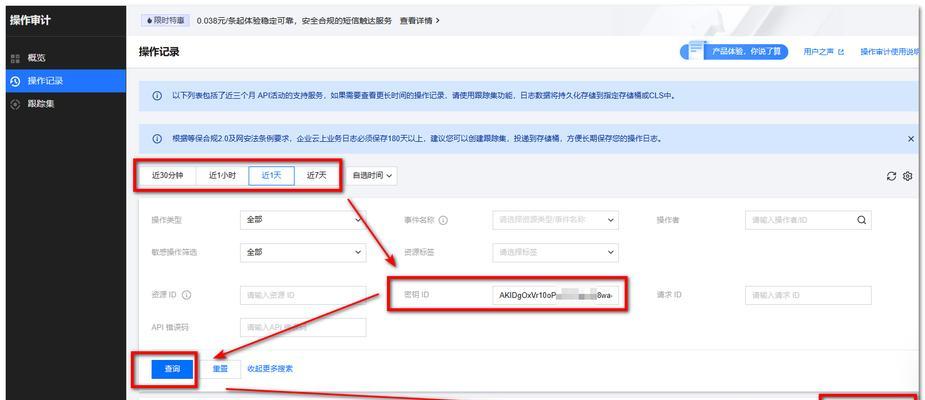
Task: Click the 重置 button
Action: click(220, 369)
